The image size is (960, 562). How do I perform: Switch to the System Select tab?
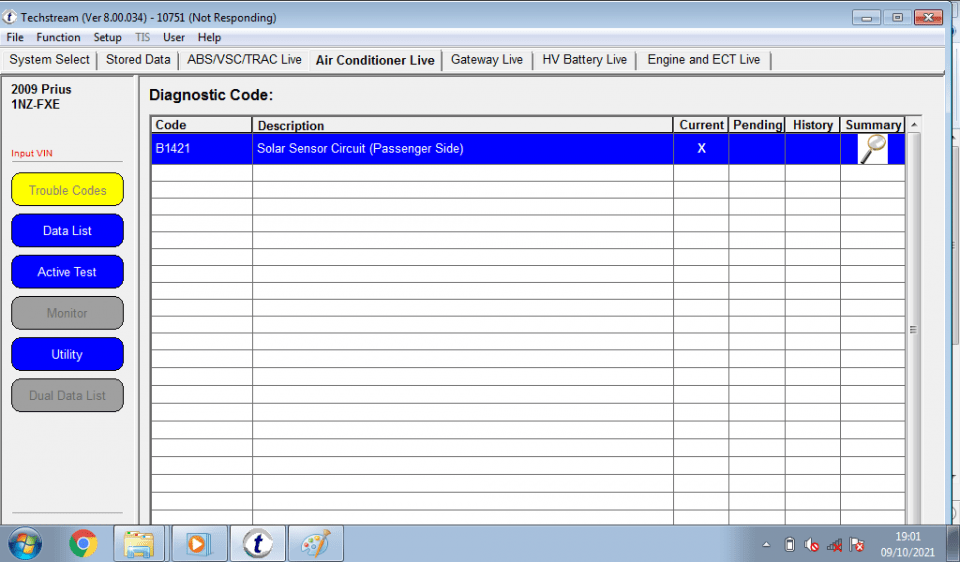tap(49, 60)
